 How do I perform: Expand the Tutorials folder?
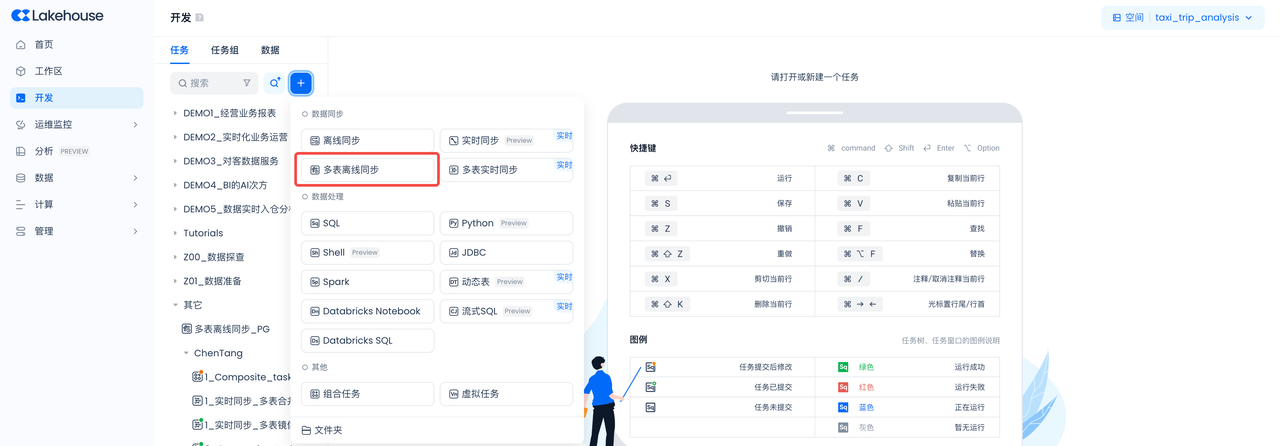(176, 233)
